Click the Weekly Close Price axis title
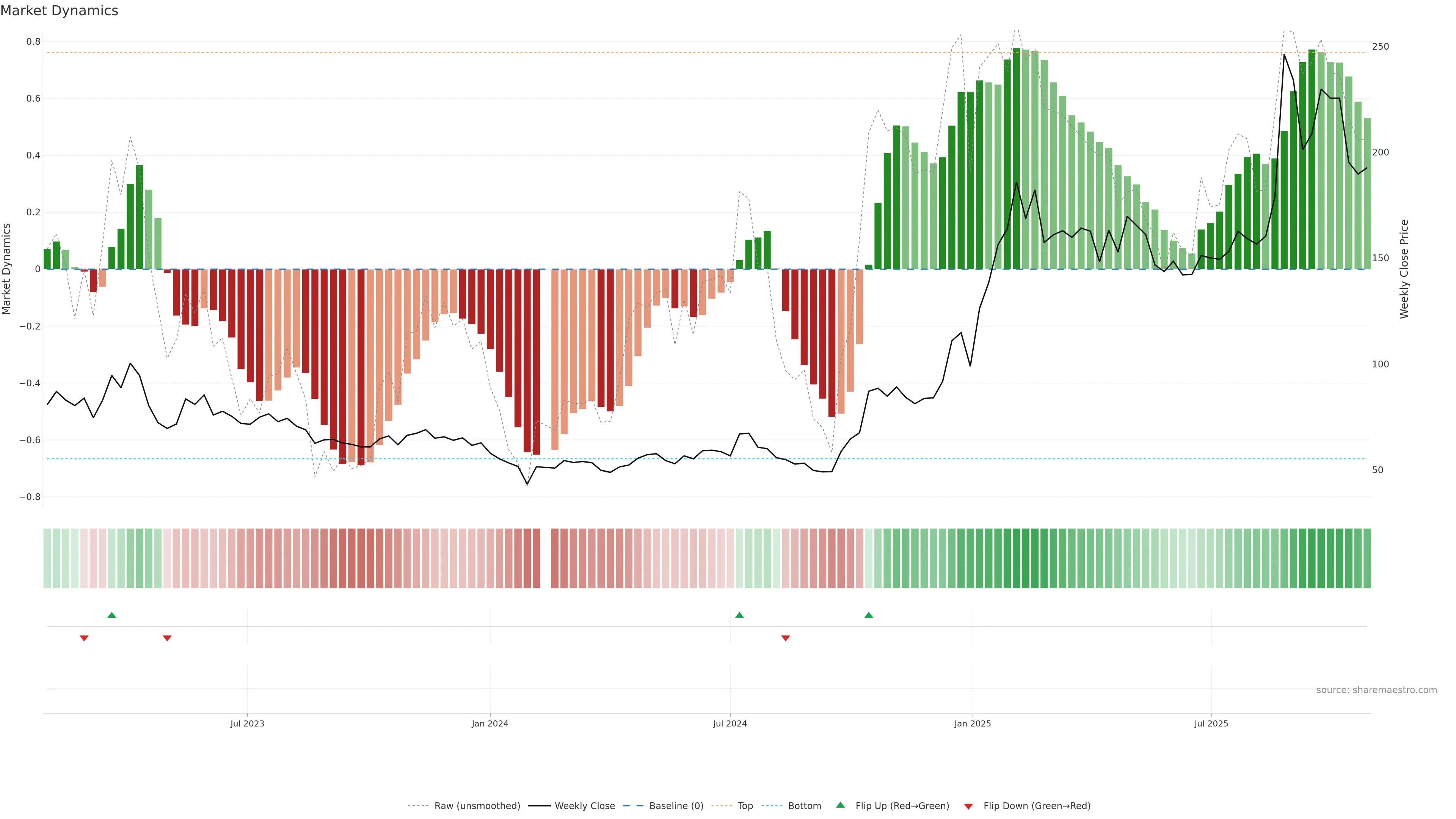The height and width of the screenshot is (819, 1456). [1404, 269]
